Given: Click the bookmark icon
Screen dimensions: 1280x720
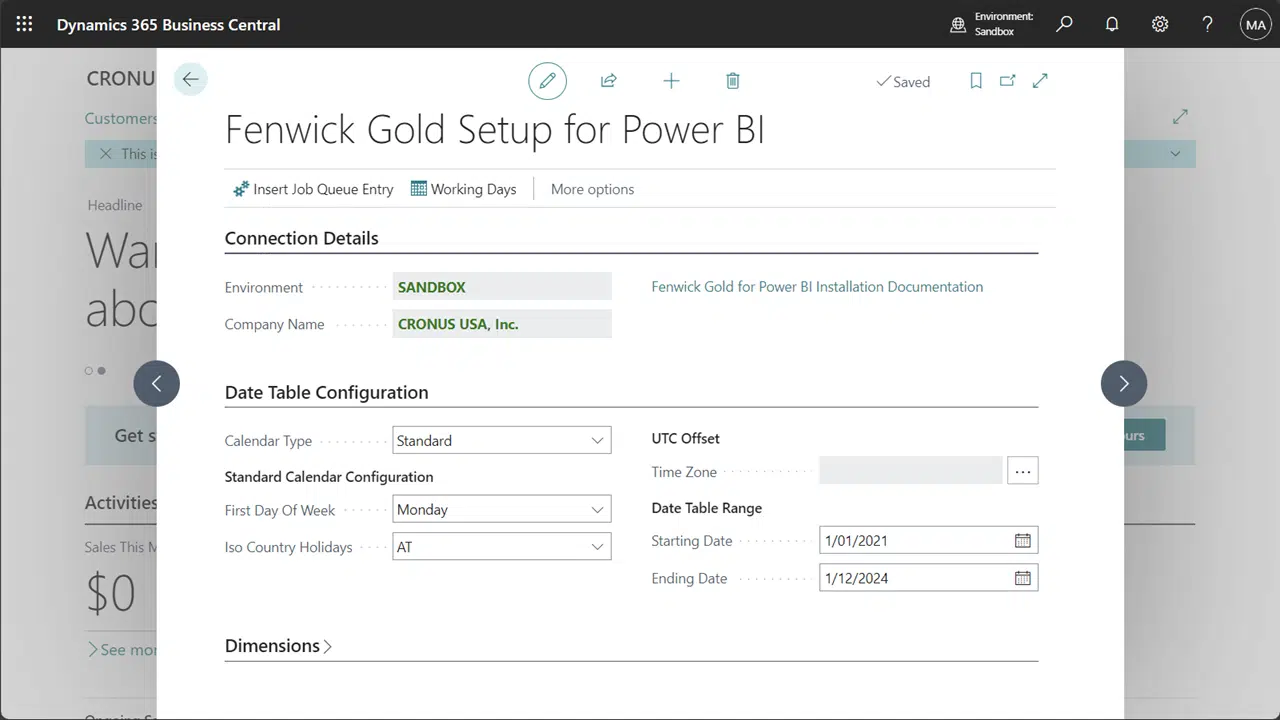Looking at the screenshot, I should 976,81.
